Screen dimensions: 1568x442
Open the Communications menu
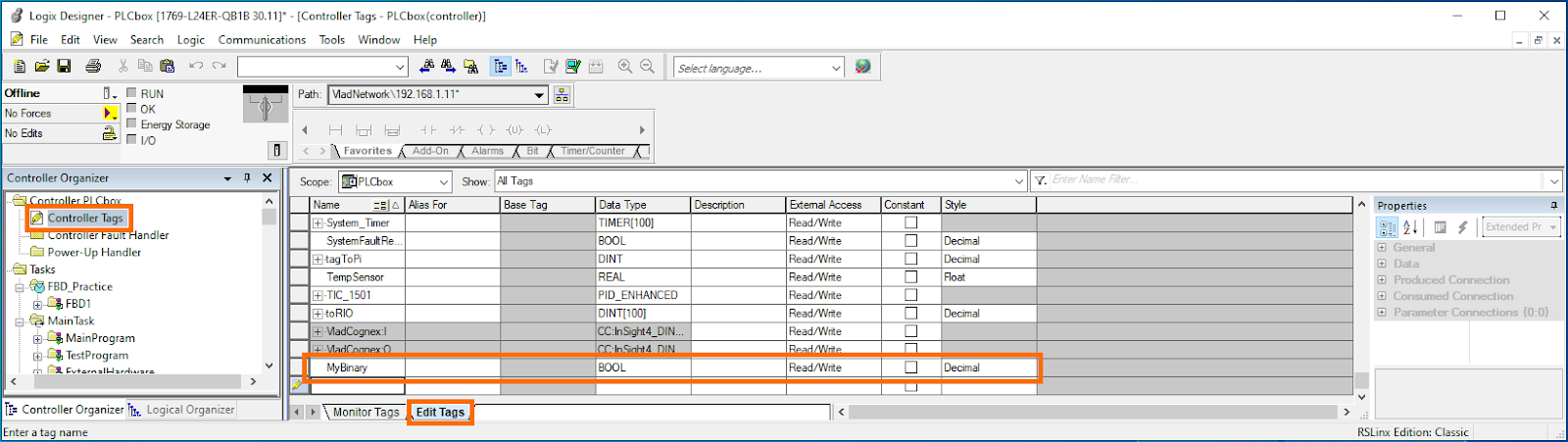click(x=262, y=40)
